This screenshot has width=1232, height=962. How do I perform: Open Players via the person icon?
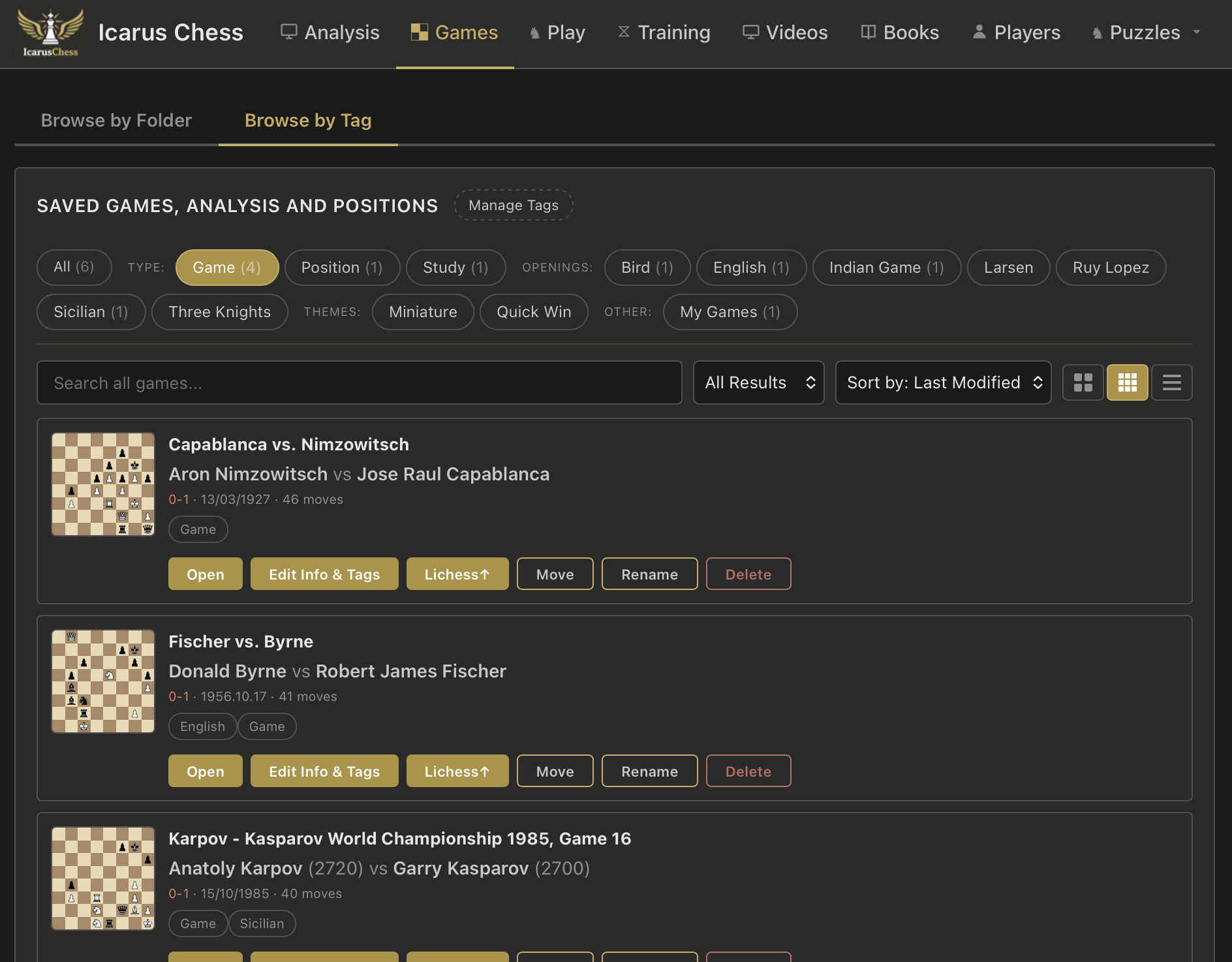click(978, 31)
